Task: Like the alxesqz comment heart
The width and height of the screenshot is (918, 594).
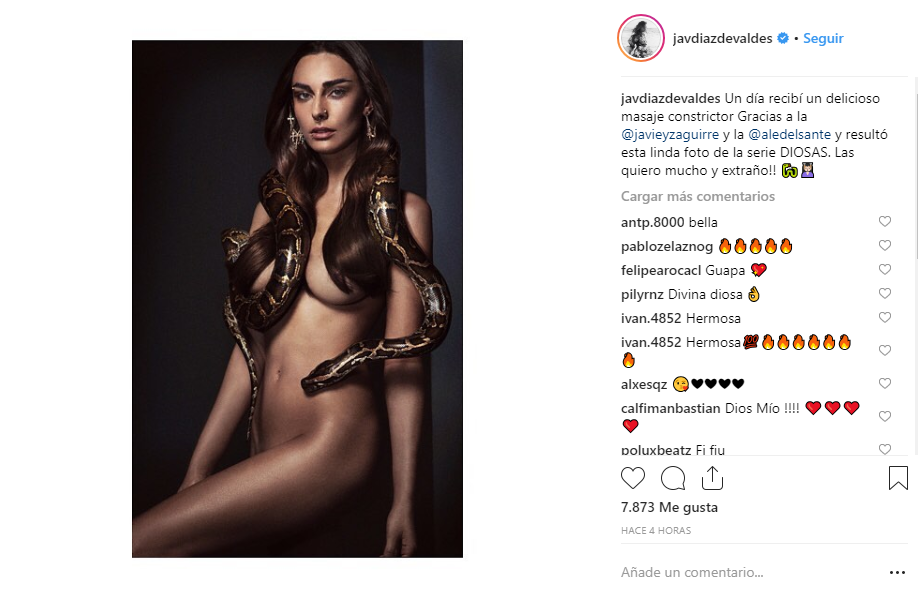Action: [x=885, y=383]
